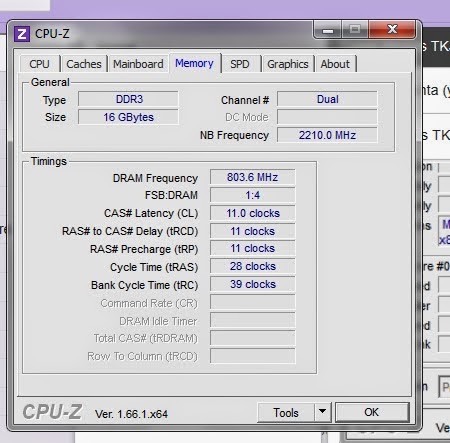Select the DDR3 memory type value
This screenshot has height=443, width=450.
tap(128, 99)
